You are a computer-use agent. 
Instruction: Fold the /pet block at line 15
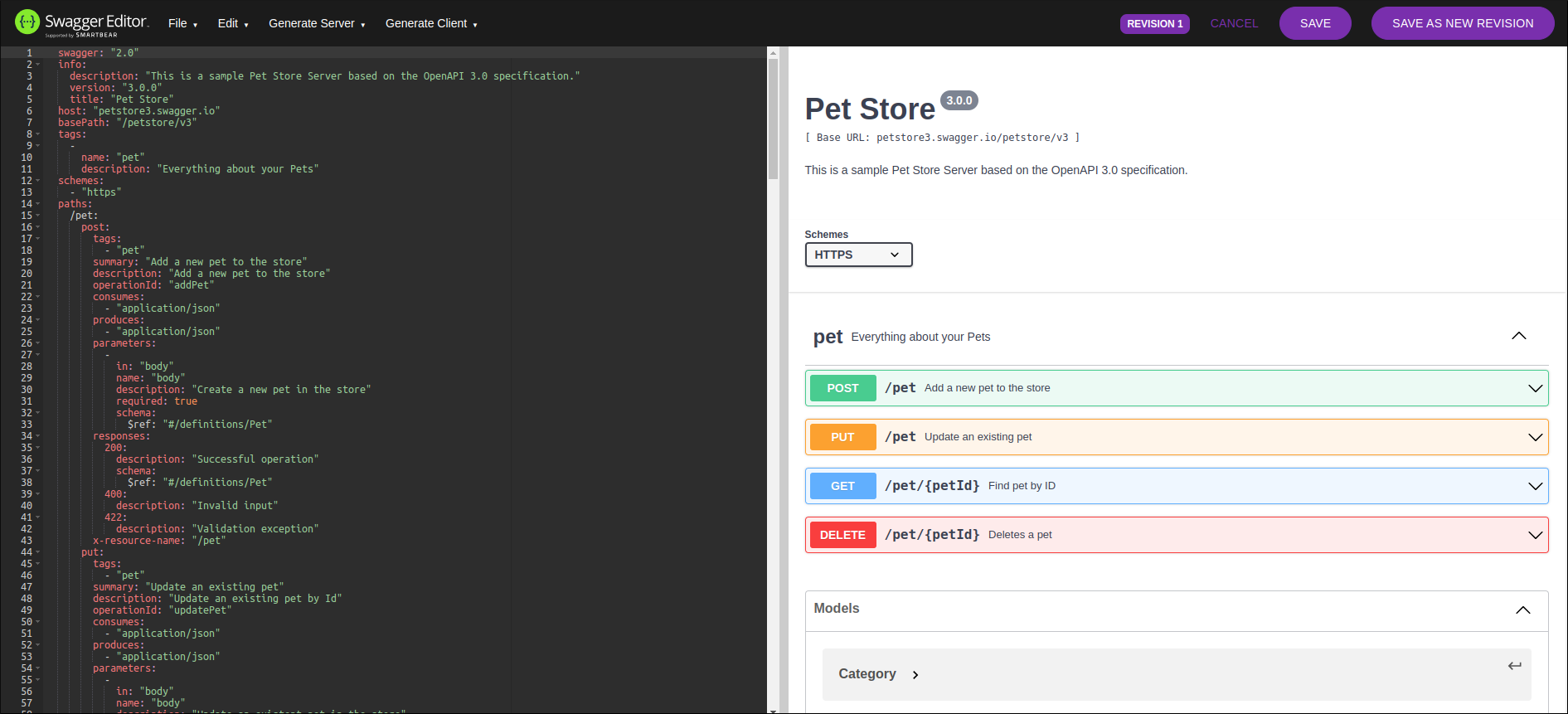[x=38, y=216]
